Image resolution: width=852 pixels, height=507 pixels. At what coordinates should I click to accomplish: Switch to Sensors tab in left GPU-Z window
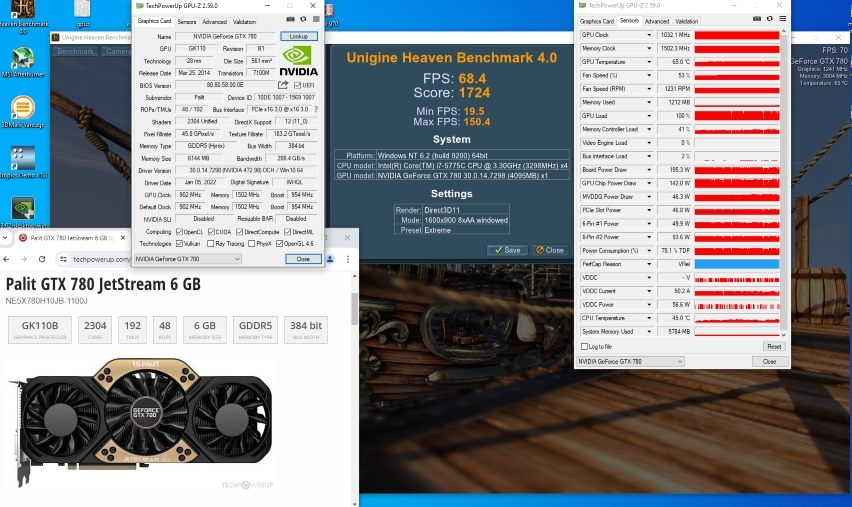tap(186, 22)
